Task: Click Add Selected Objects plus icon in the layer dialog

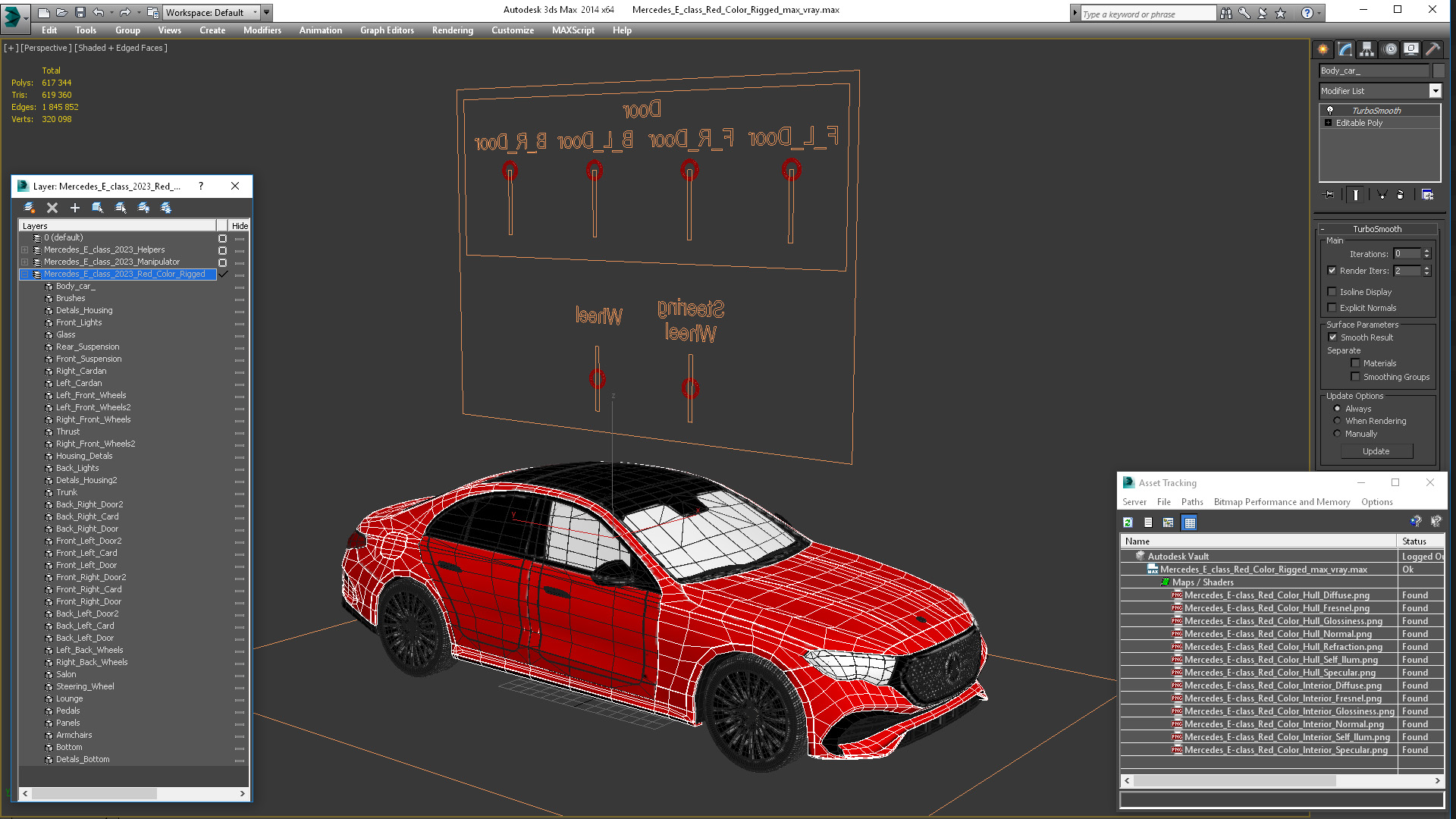Action: point(75,208)
